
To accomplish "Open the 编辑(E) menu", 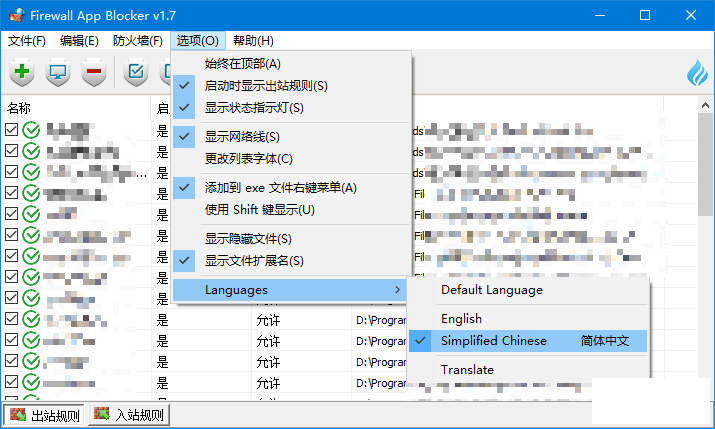I will click(79, 41).
